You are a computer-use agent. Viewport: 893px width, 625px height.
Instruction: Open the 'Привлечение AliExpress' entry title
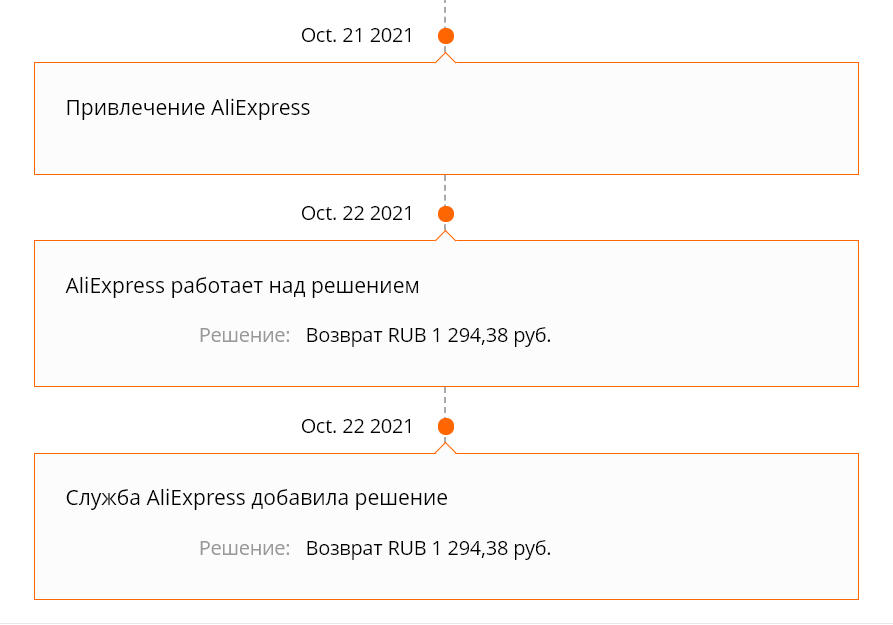pyautogui.click(x=188, y=108)
